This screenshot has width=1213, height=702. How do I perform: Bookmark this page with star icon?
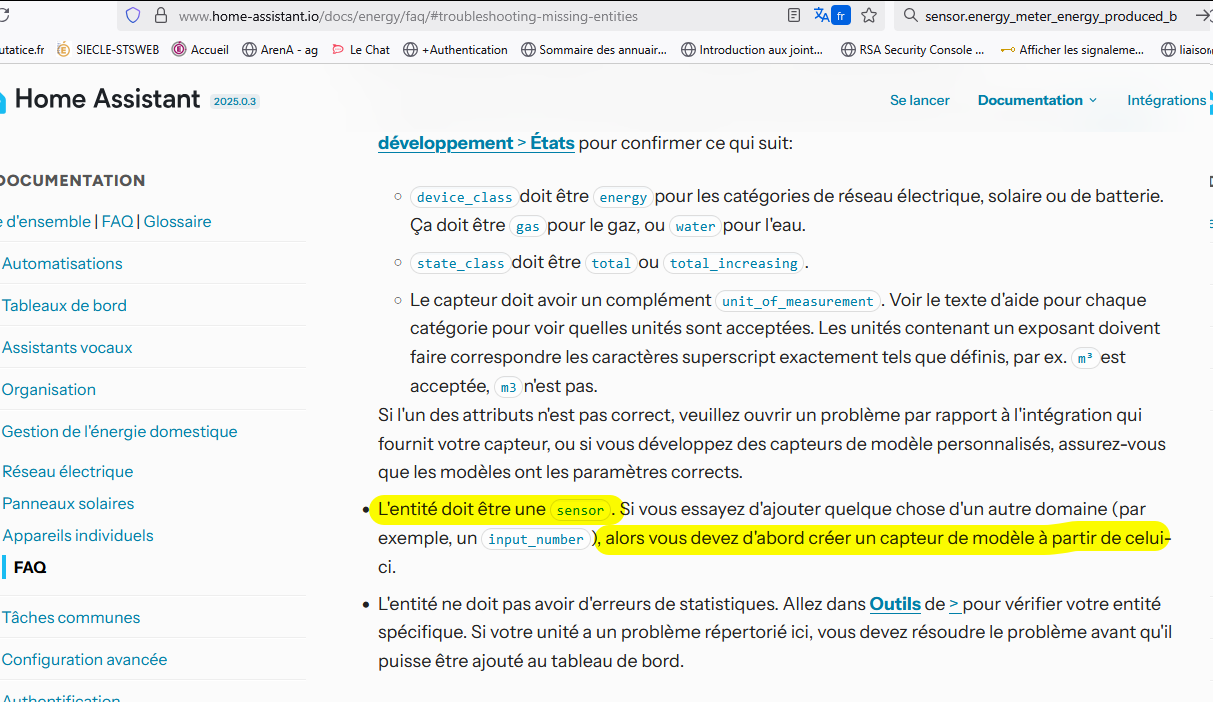869,16
